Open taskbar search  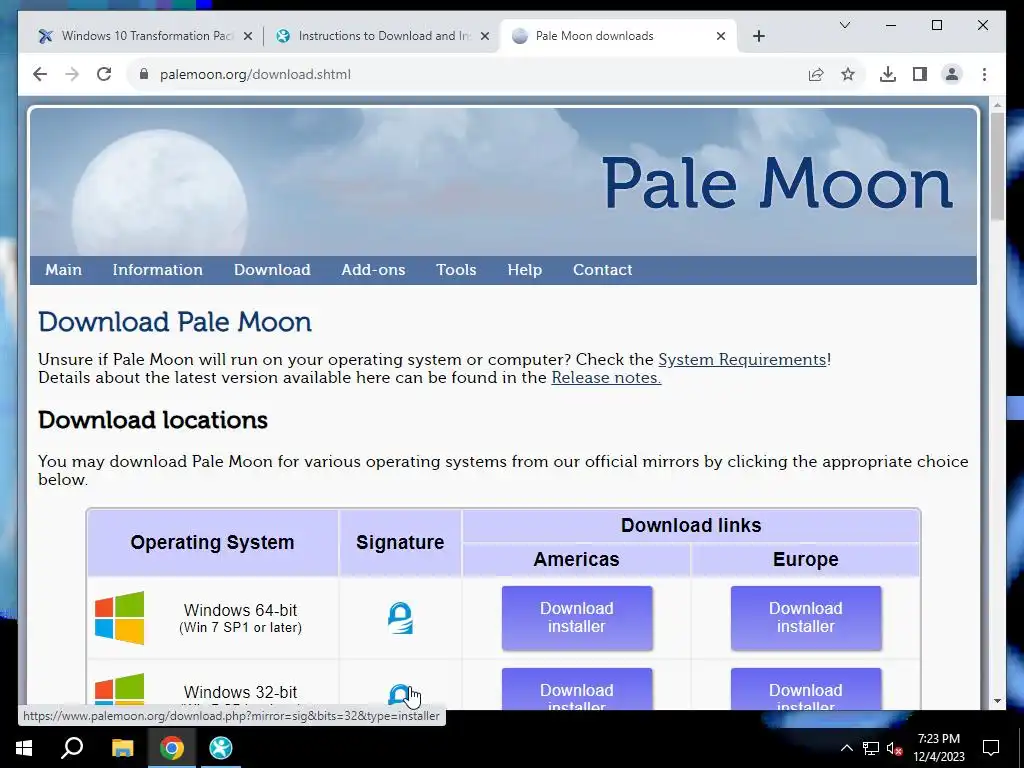click(72, 748)
